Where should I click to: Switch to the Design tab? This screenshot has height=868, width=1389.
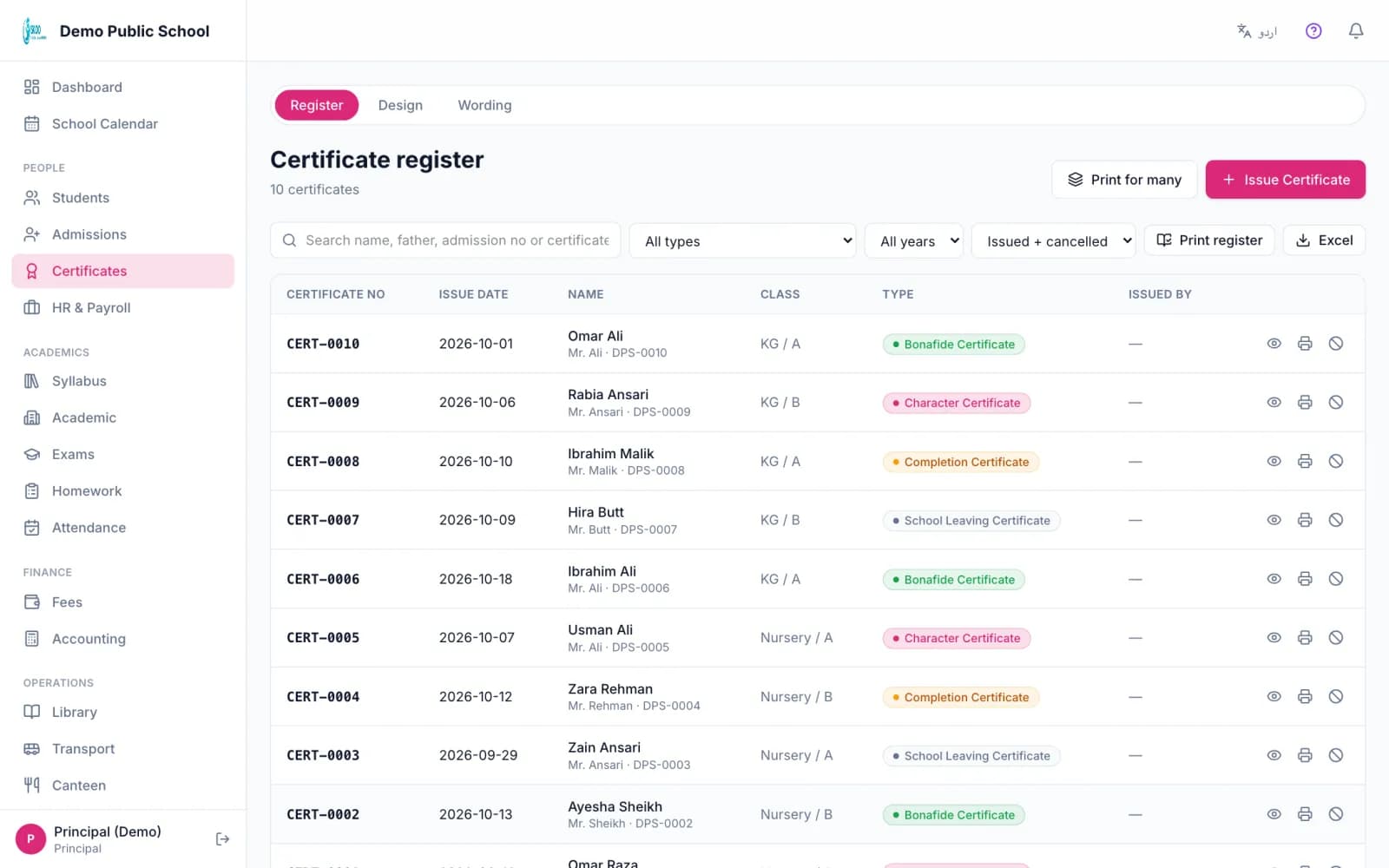point(400,105)
